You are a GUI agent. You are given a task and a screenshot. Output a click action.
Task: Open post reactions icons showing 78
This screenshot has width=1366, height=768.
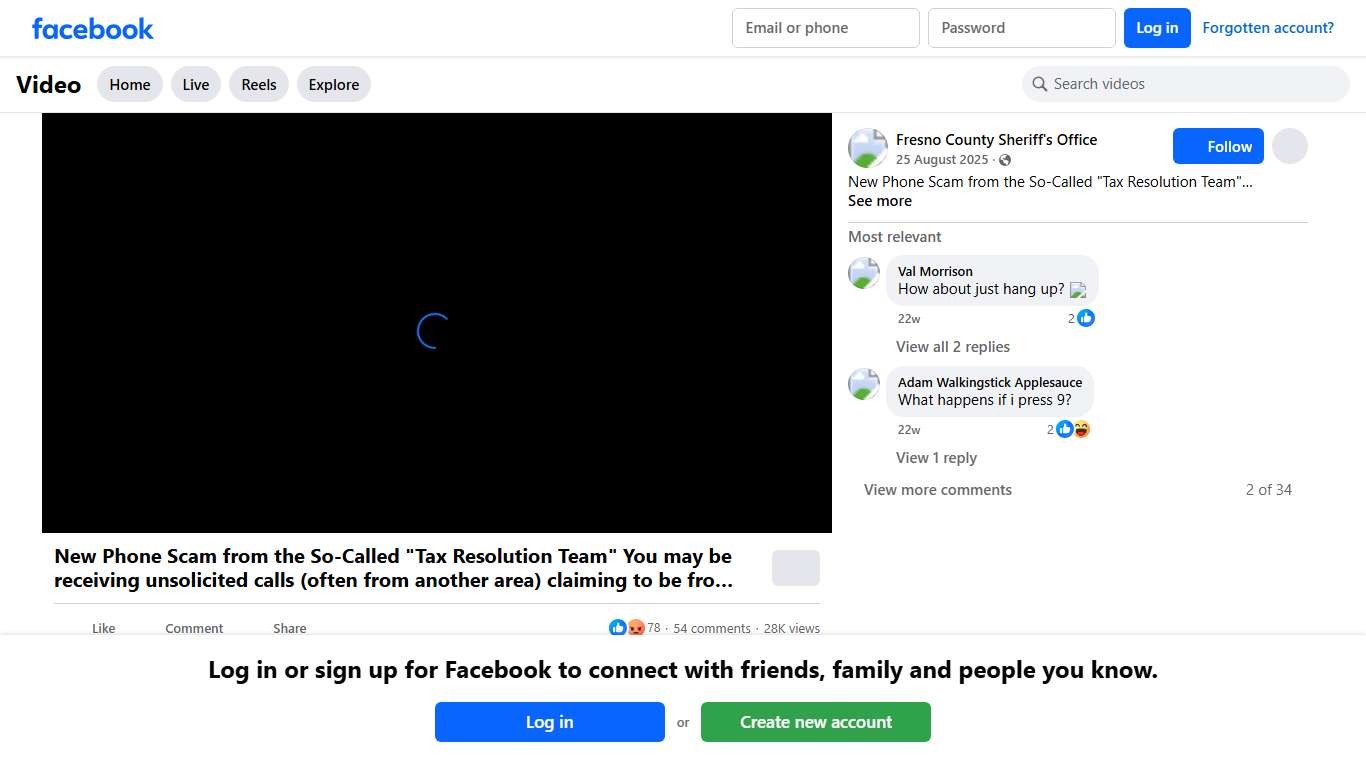[x=627, y=628]
